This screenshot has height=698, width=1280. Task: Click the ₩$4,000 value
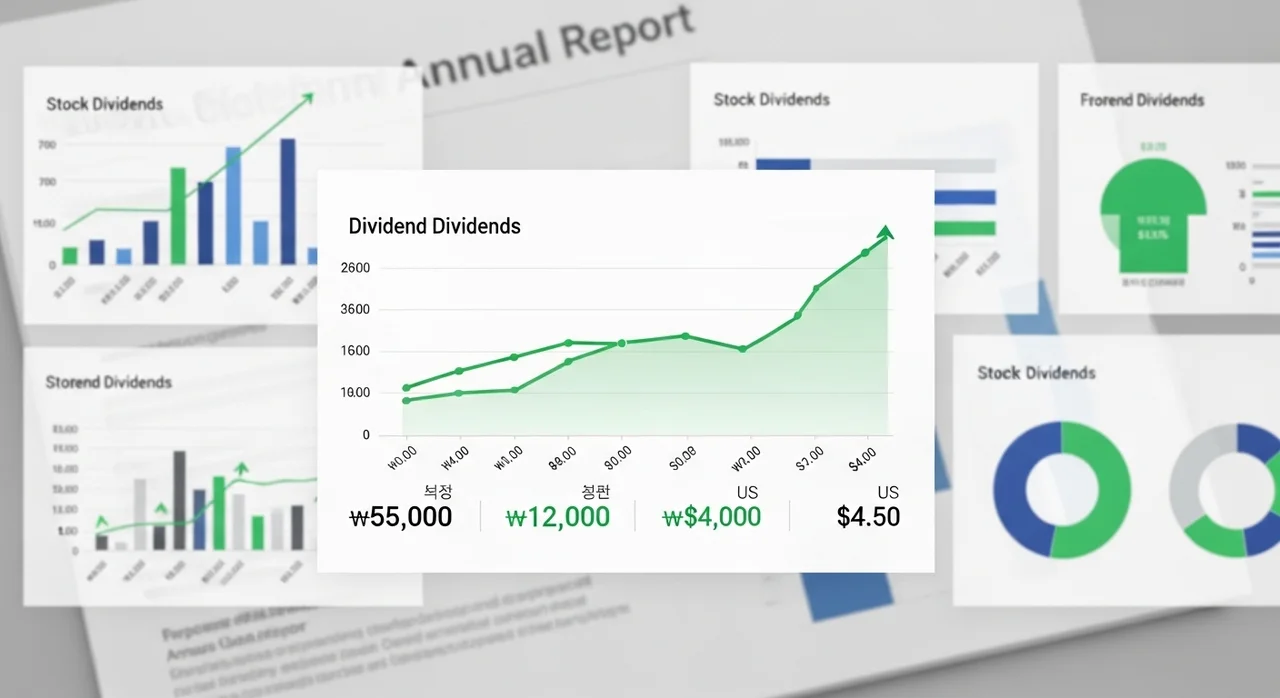pyautogui.click(x=711, y=517)
